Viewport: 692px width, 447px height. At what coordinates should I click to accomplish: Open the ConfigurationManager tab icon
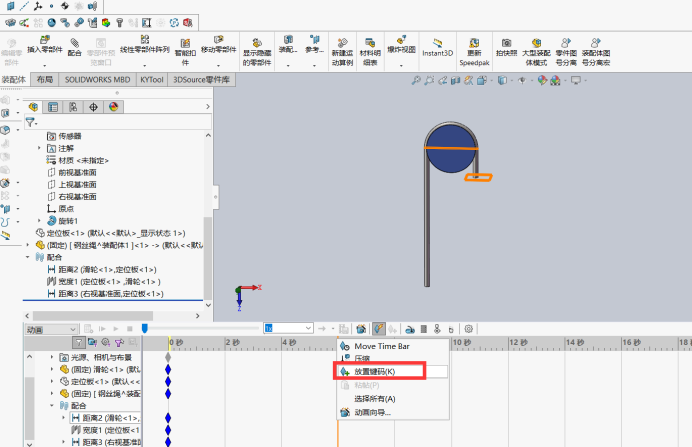(x=73, y=107)
